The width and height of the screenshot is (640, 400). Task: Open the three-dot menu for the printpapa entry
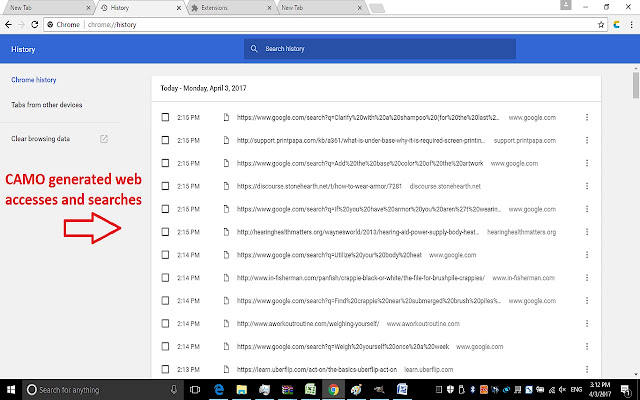[587, 140]
